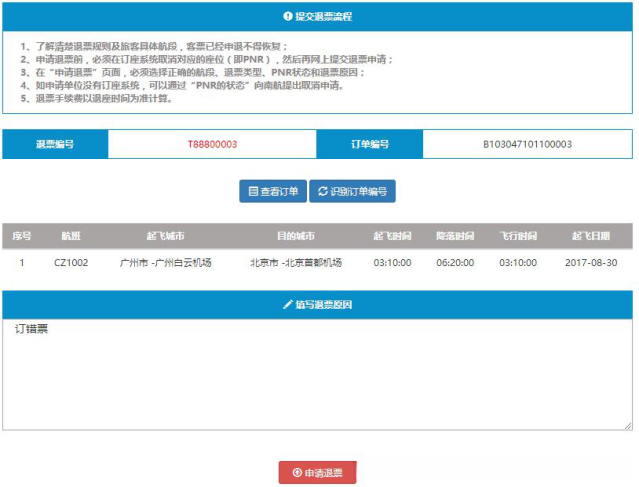Image resolution: width=639 pixels, height=487 pixels.
Task: Click departure city 广州市 -广州白云机场
Action: click(x=165, y=263)
